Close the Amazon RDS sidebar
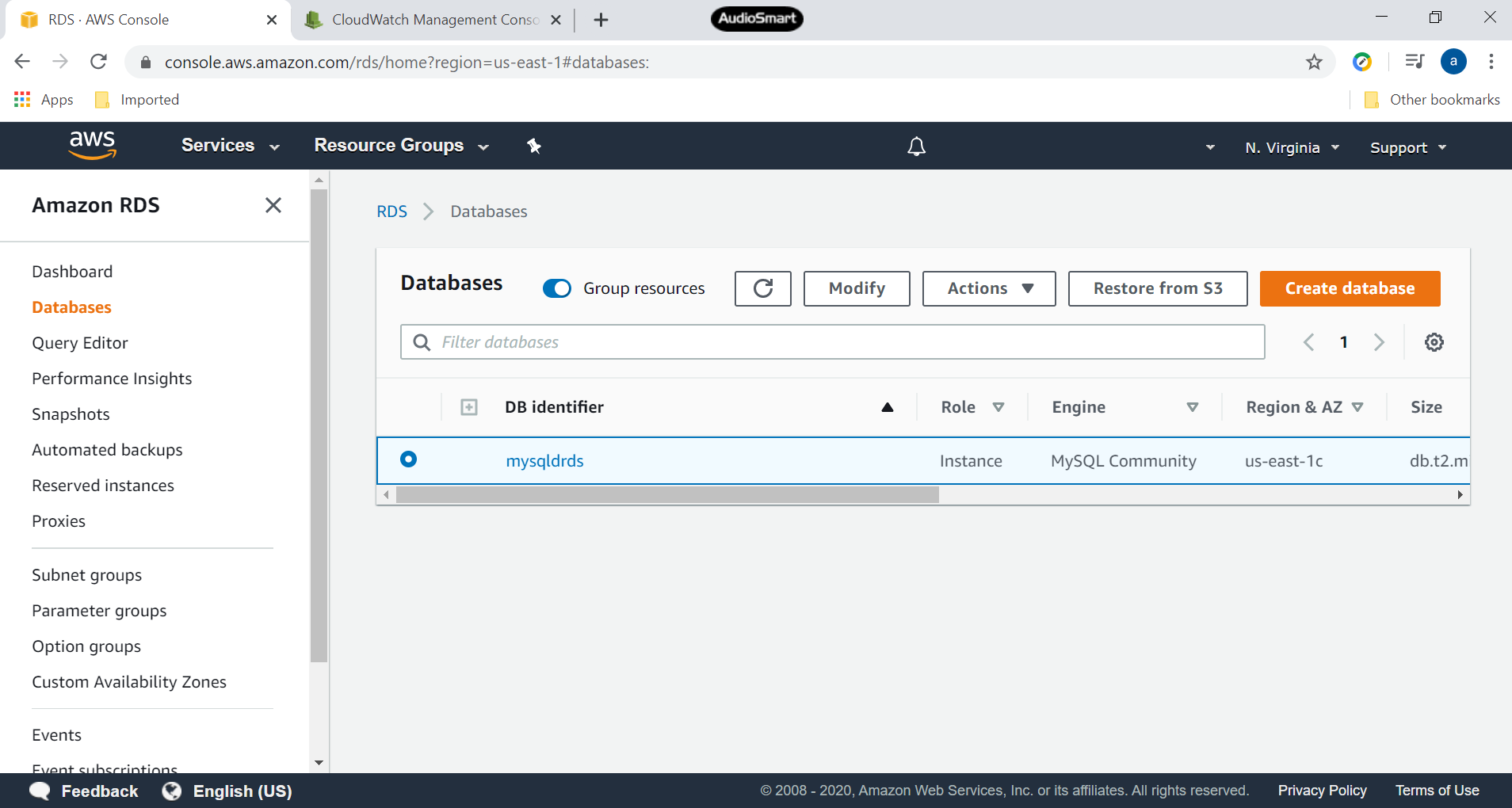 click(x=273, y=205)
